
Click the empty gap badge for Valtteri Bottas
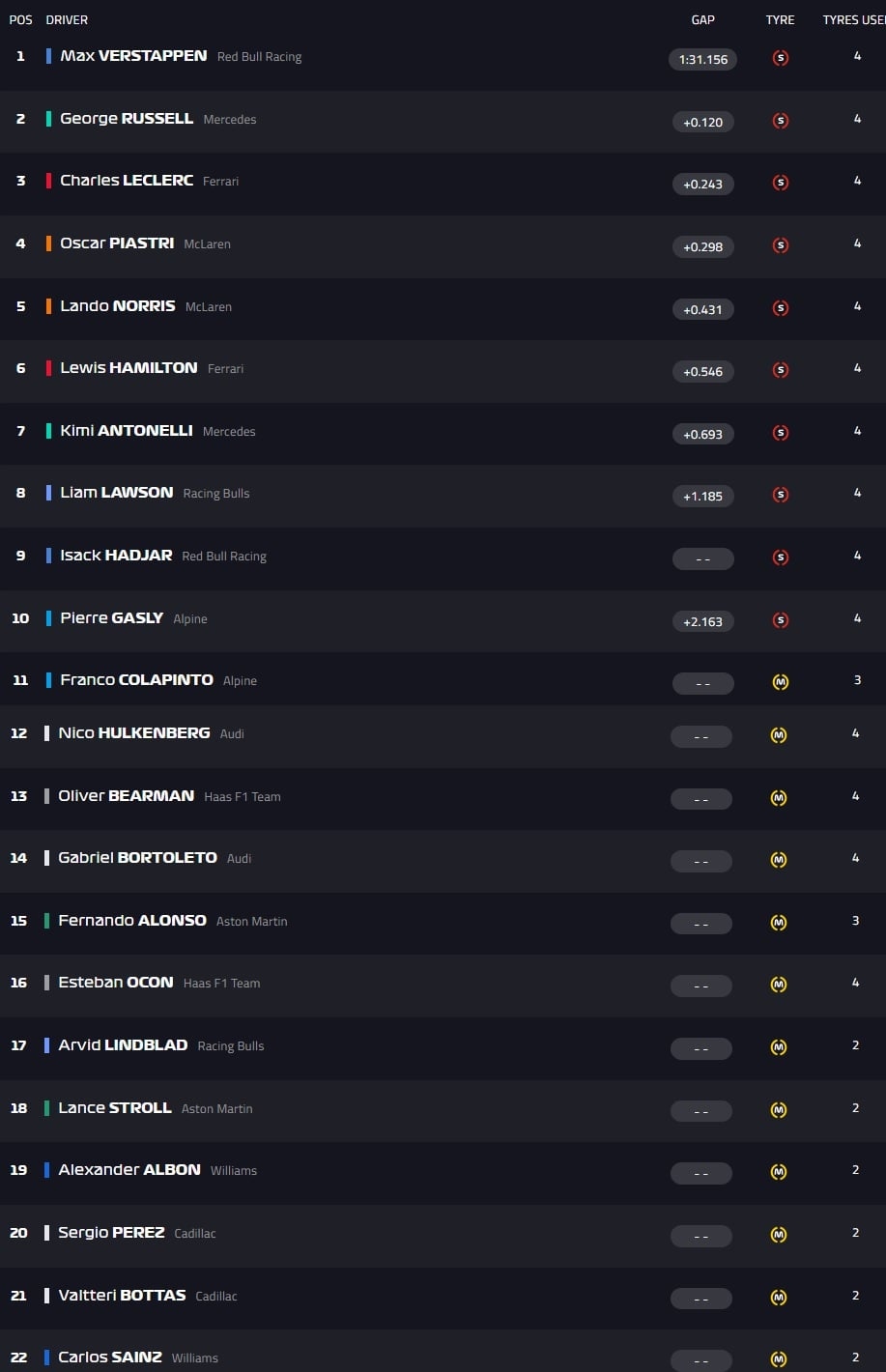701,1299
